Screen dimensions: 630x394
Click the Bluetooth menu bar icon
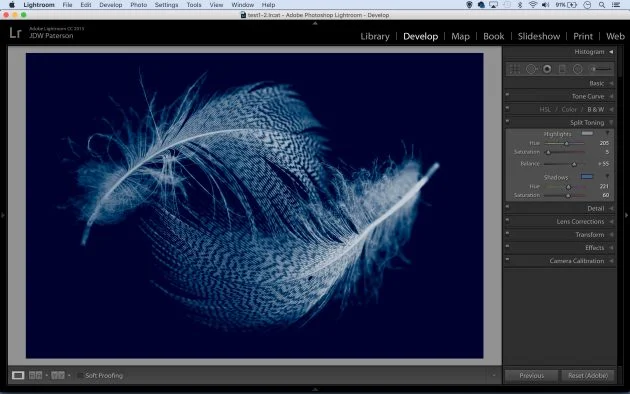[520, 5]
